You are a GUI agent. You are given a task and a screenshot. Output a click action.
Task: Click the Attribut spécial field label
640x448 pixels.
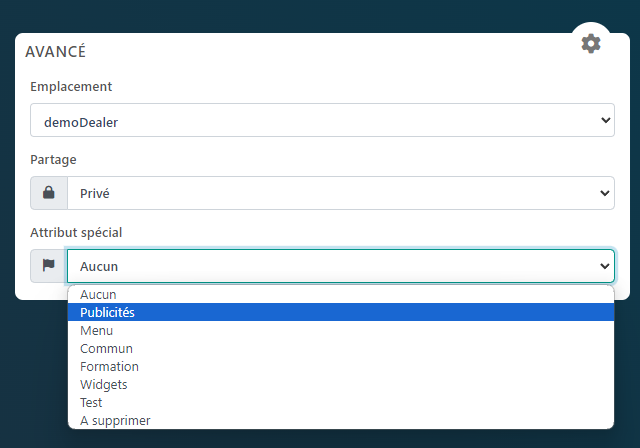pyautogui.click(x=76, y=232)
